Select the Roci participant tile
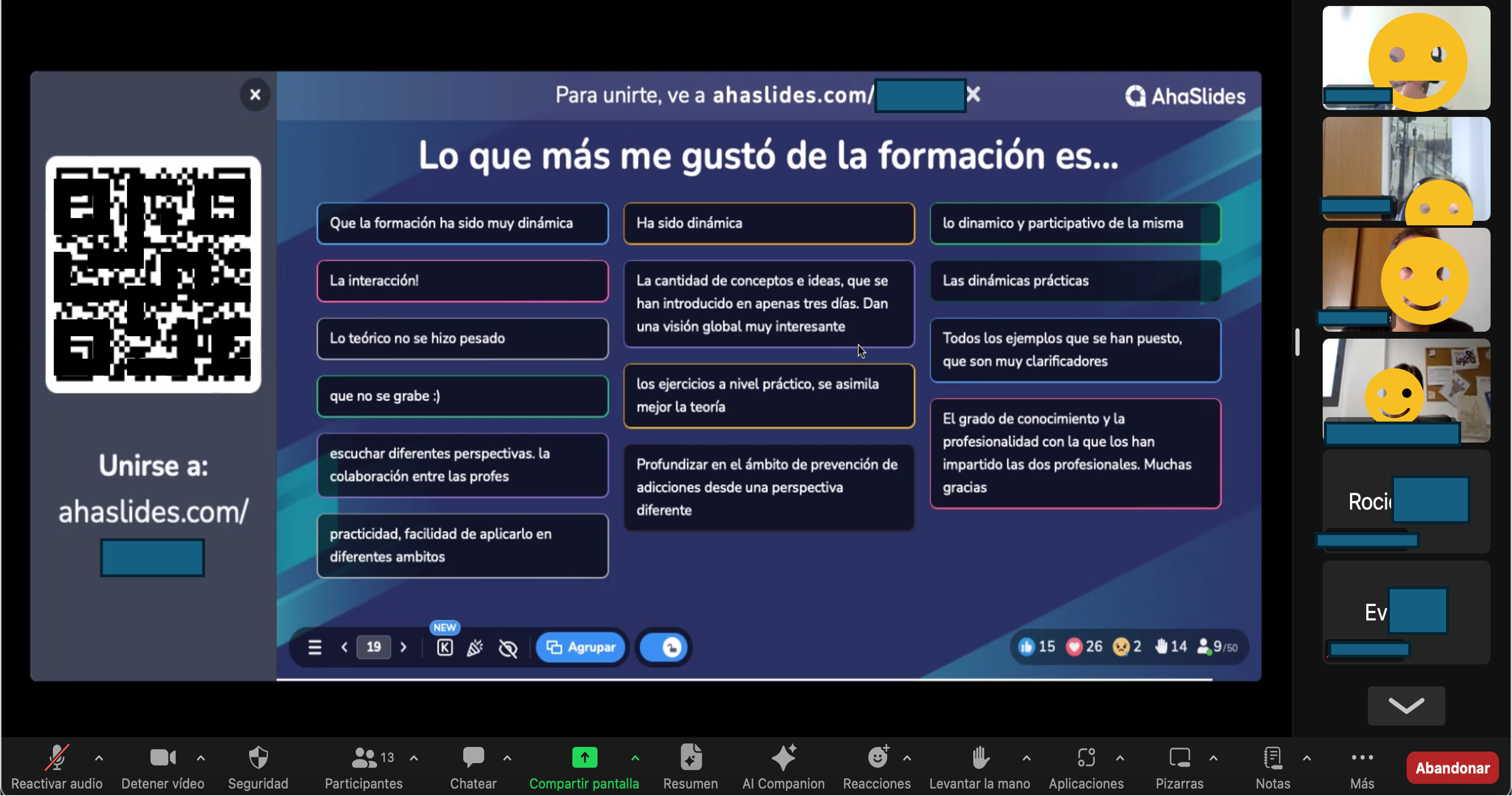1512x796 pixels. point(1406,501)
